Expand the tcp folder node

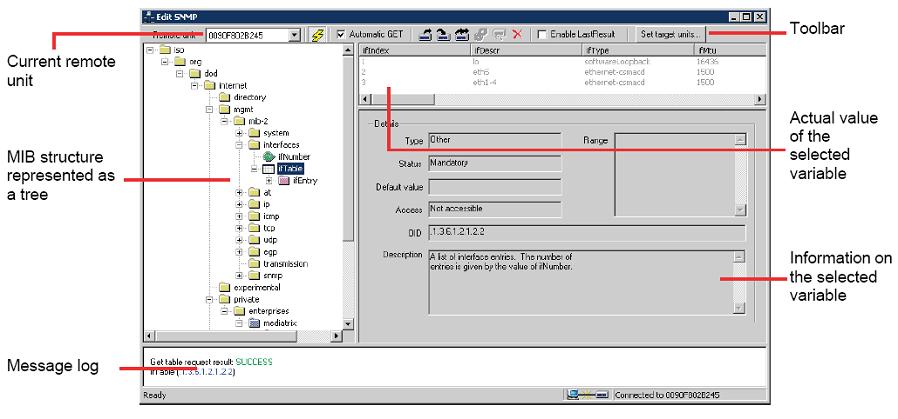240,228
